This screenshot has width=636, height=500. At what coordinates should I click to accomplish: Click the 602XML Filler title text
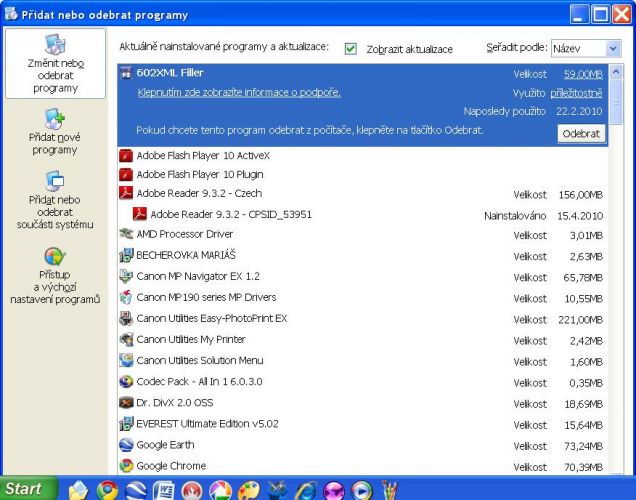pyautogui.click(x=170, y=73)
